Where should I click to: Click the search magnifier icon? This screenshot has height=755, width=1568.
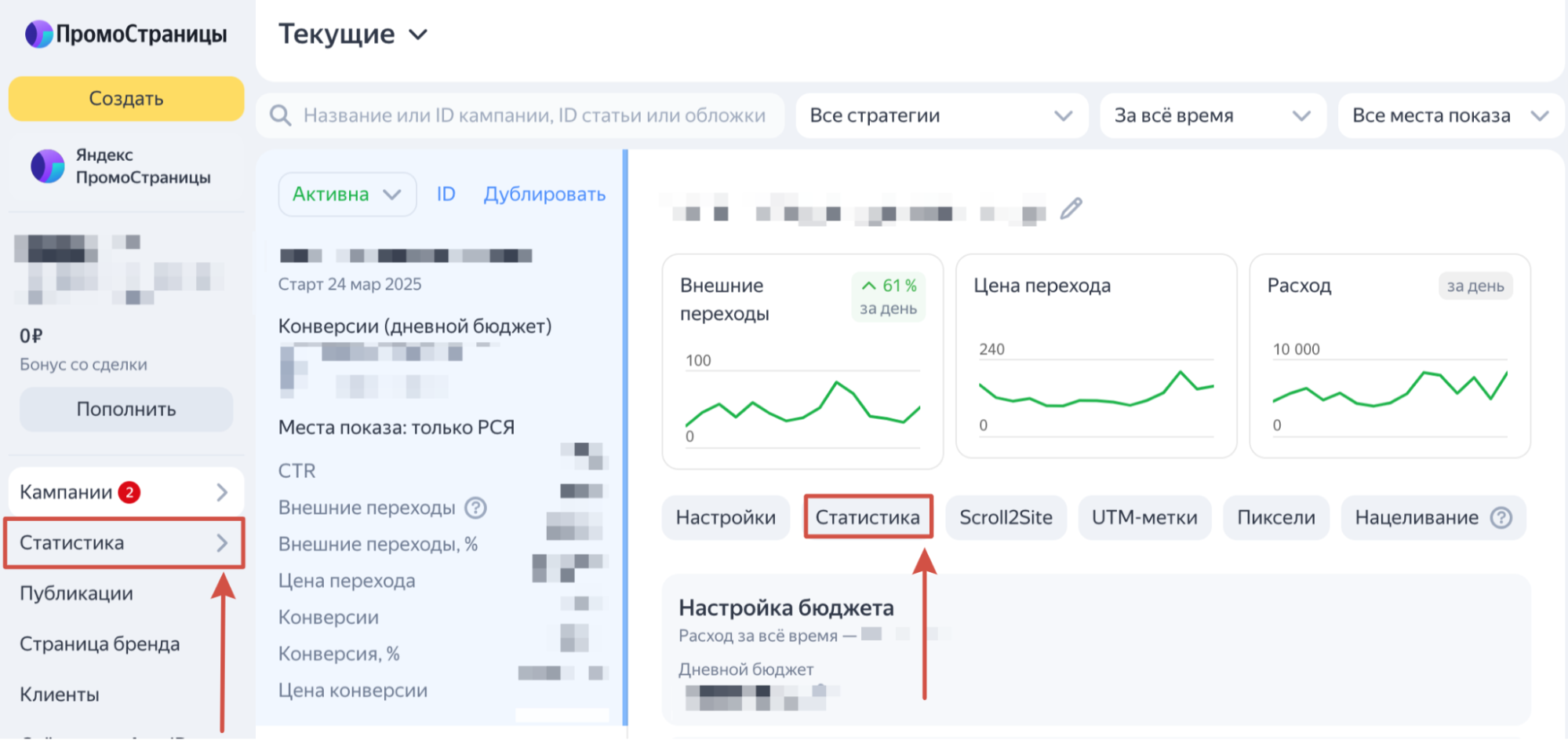point(280,115)
